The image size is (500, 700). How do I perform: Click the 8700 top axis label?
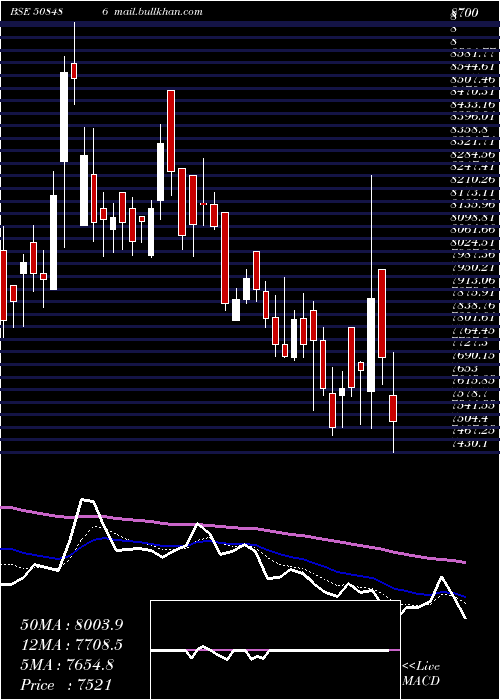pyautogui.click(x=464, y=13)
